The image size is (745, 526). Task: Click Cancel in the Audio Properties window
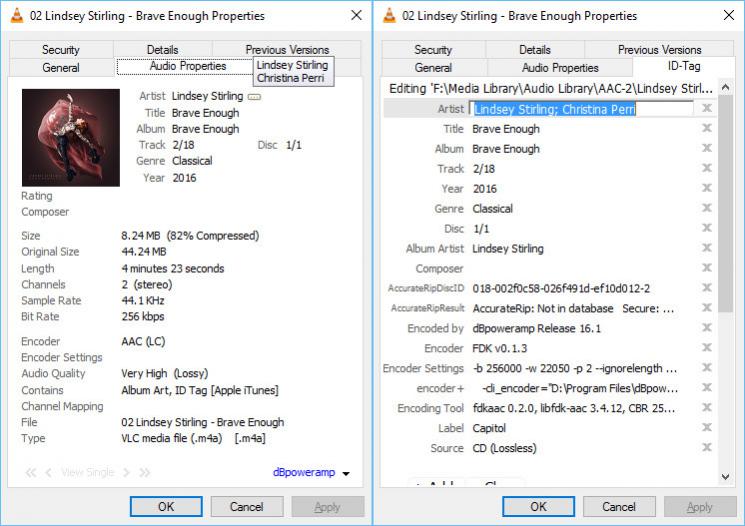coord(247,507)
